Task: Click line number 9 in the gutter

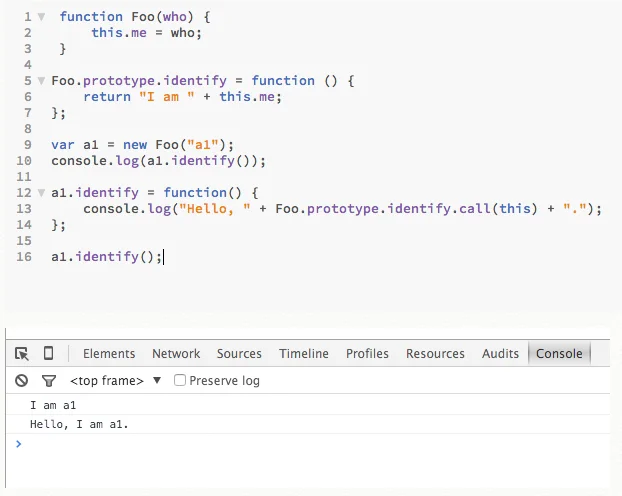Action: point(27,144)
